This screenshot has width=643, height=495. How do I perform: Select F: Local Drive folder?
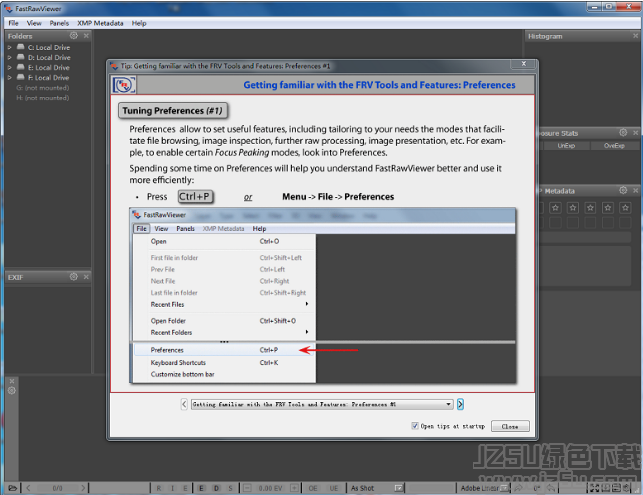(x=48, y=78)
